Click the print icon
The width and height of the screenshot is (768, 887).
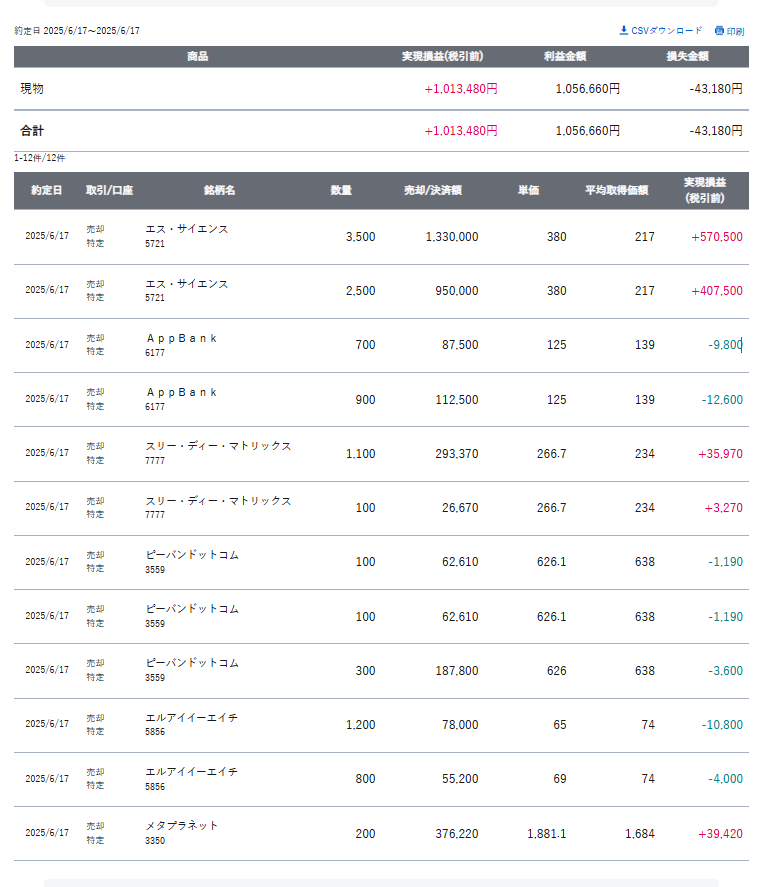point(719,31)
